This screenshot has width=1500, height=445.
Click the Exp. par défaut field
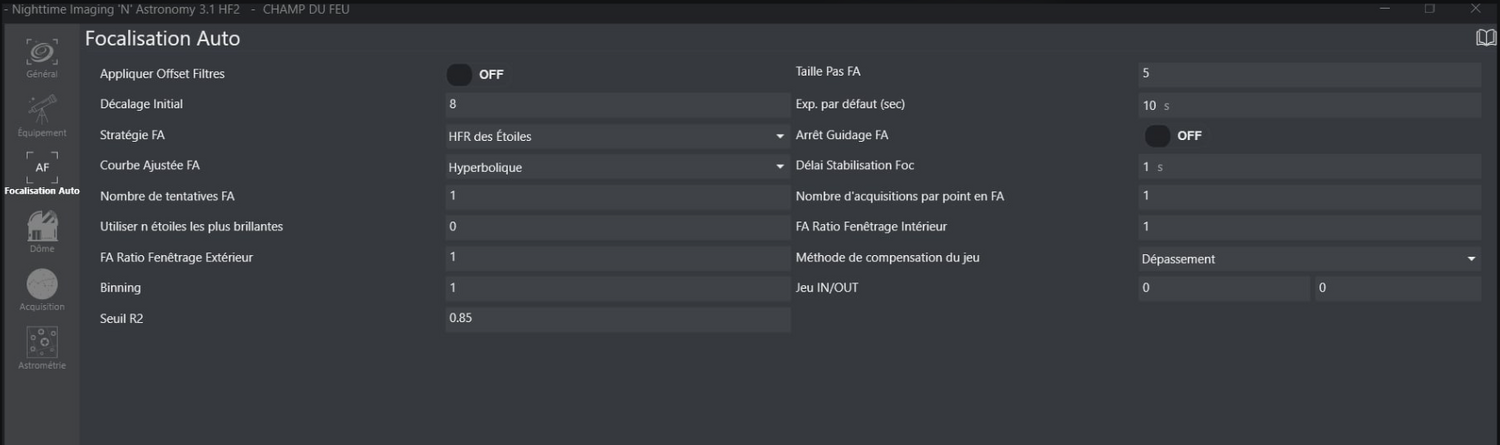pos(1309,105)
